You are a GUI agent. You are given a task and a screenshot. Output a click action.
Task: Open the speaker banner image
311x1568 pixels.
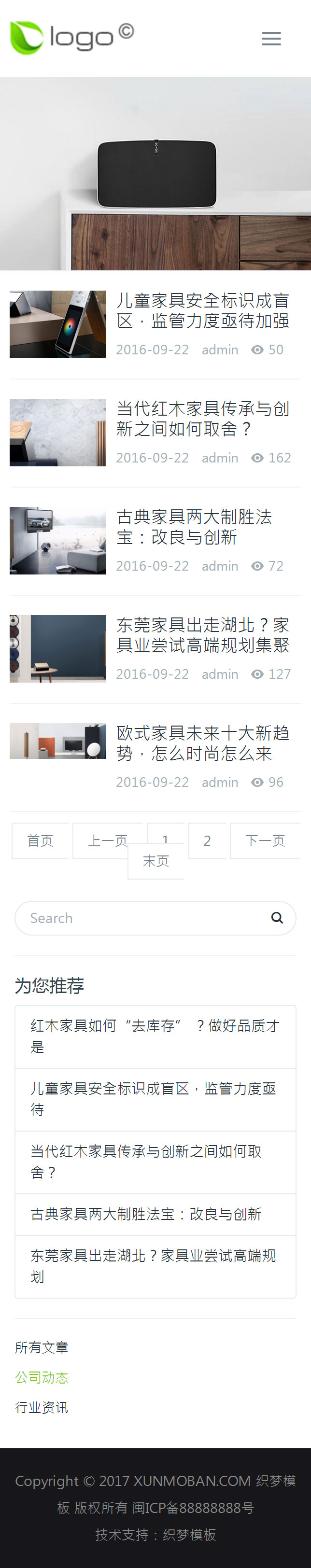[x=155, y=173]
